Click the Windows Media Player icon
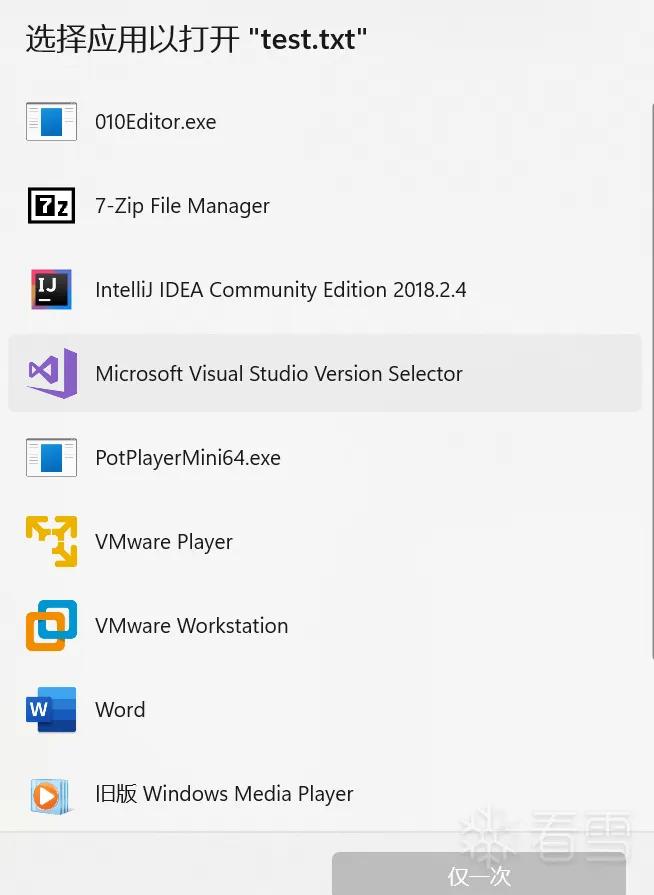 click(50, 795)
